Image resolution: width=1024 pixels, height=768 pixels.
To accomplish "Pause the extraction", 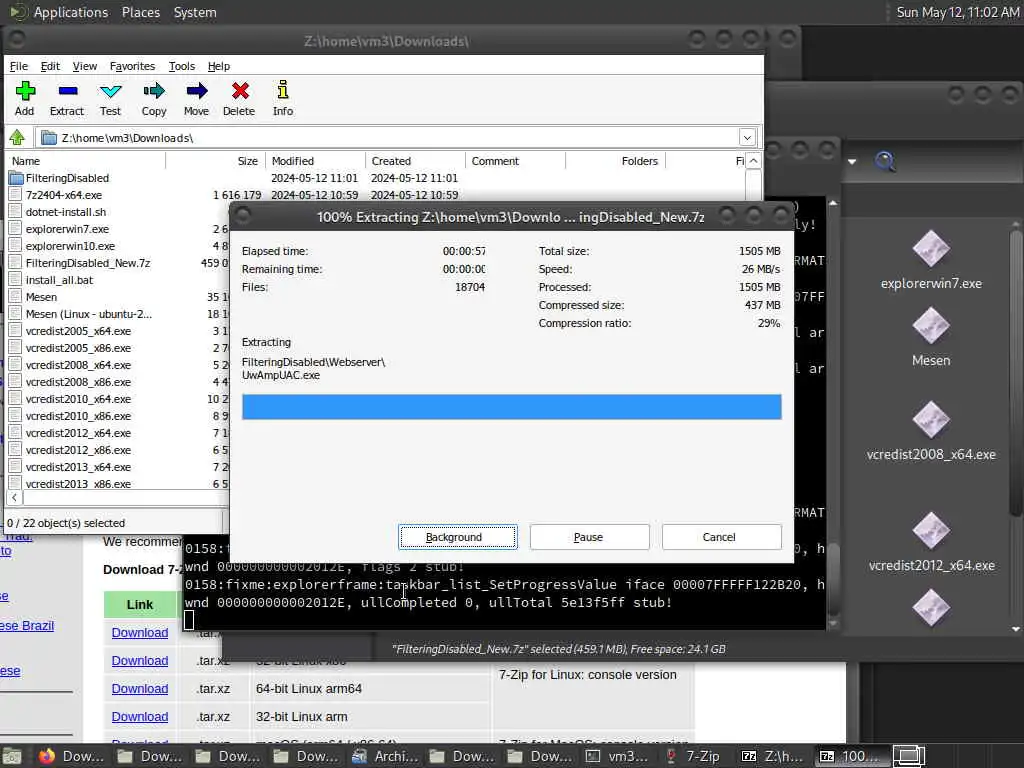I will point(589,537).
